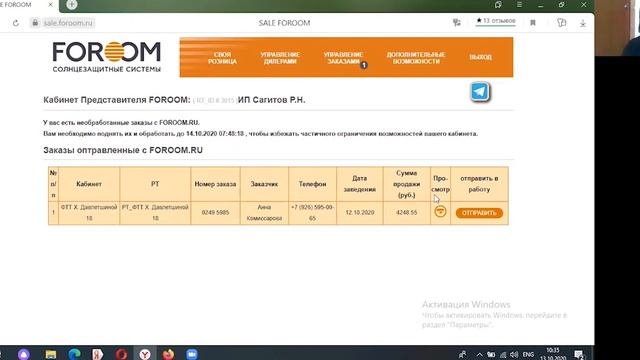Show hidden system tray icons
The width and height of the screenshot is (640, 360).
(479, 355)
